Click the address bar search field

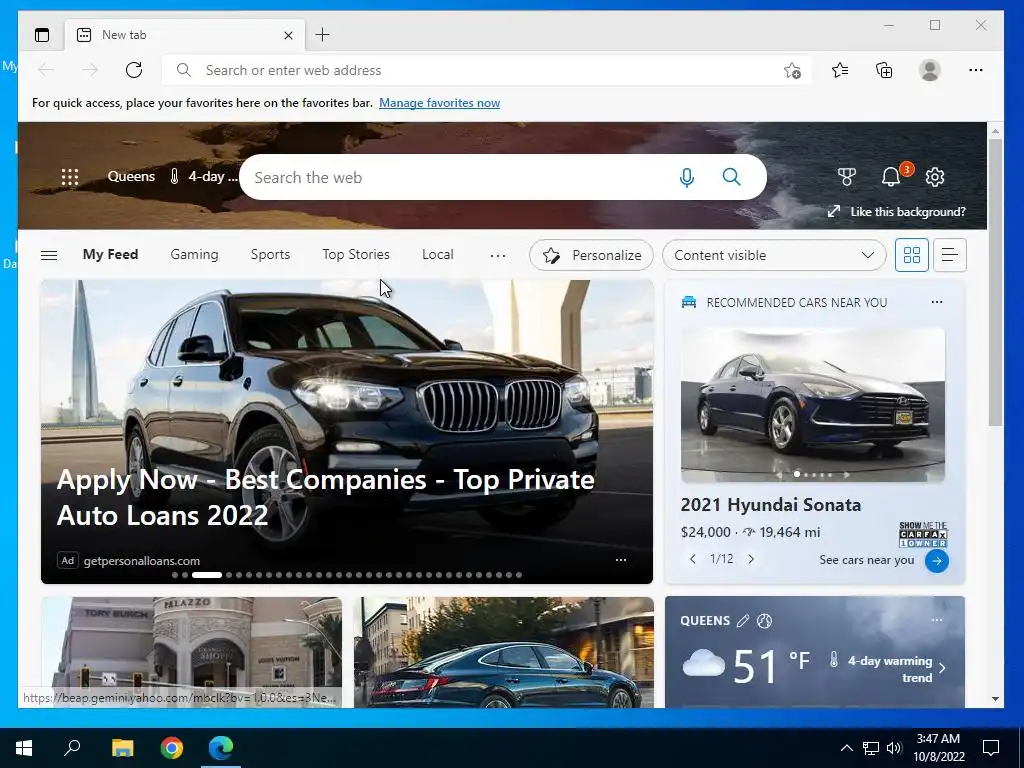(x=487, y=70)
